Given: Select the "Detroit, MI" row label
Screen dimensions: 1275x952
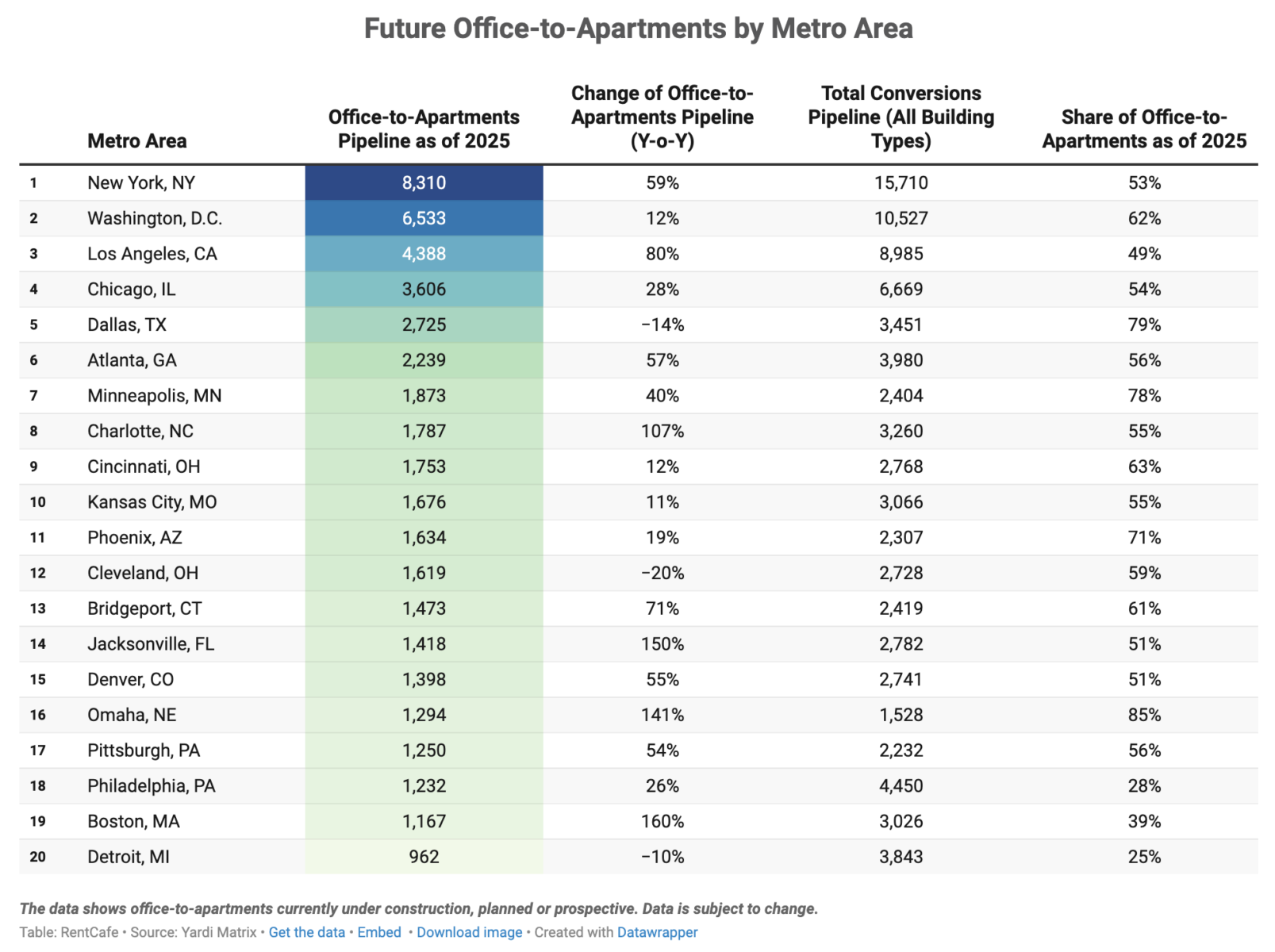Looking at the screenshot, I should point(129,857).
